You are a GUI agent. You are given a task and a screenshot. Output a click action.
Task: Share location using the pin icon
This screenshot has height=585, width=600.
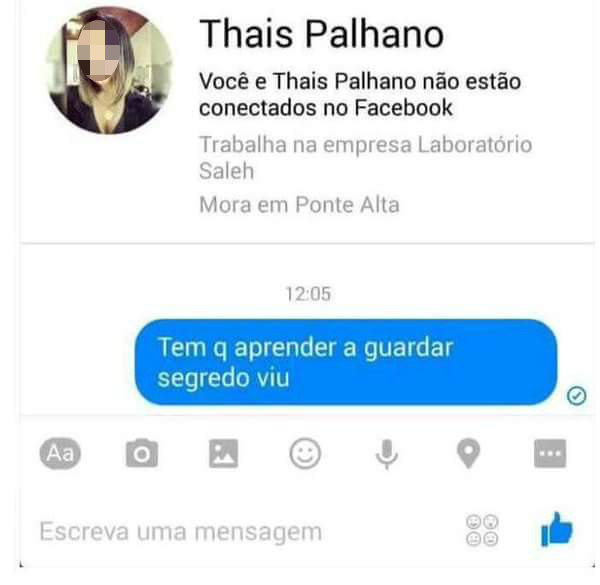point(468,454)
